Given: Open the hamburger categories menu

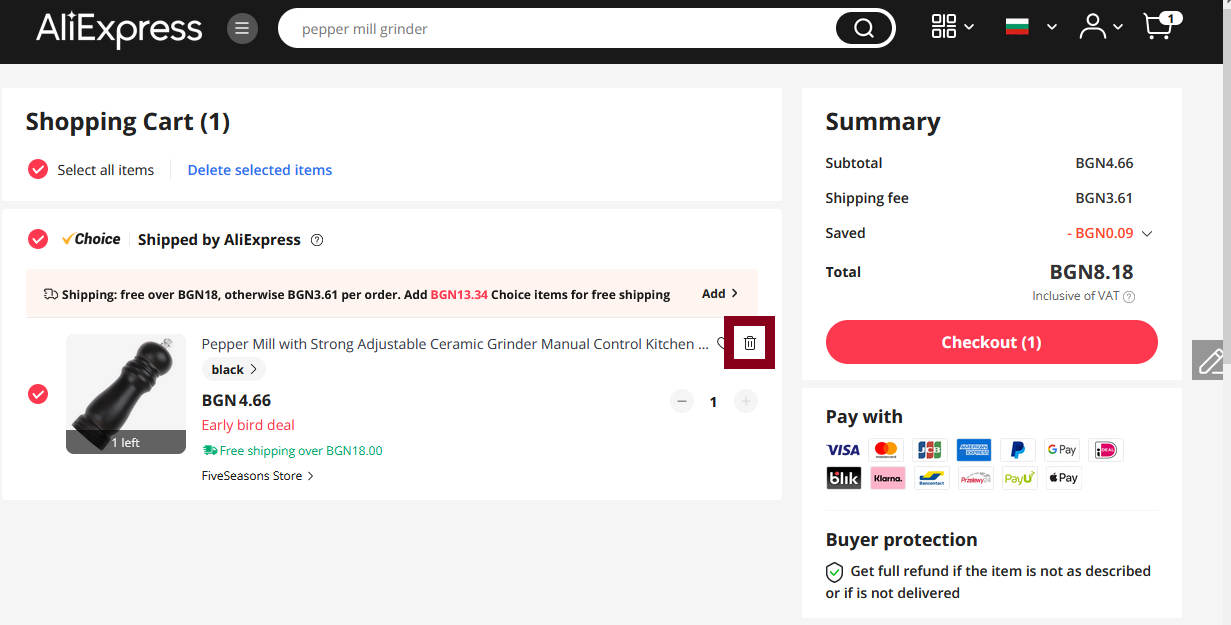Looking at the screenshot, I should coord(241,29).
